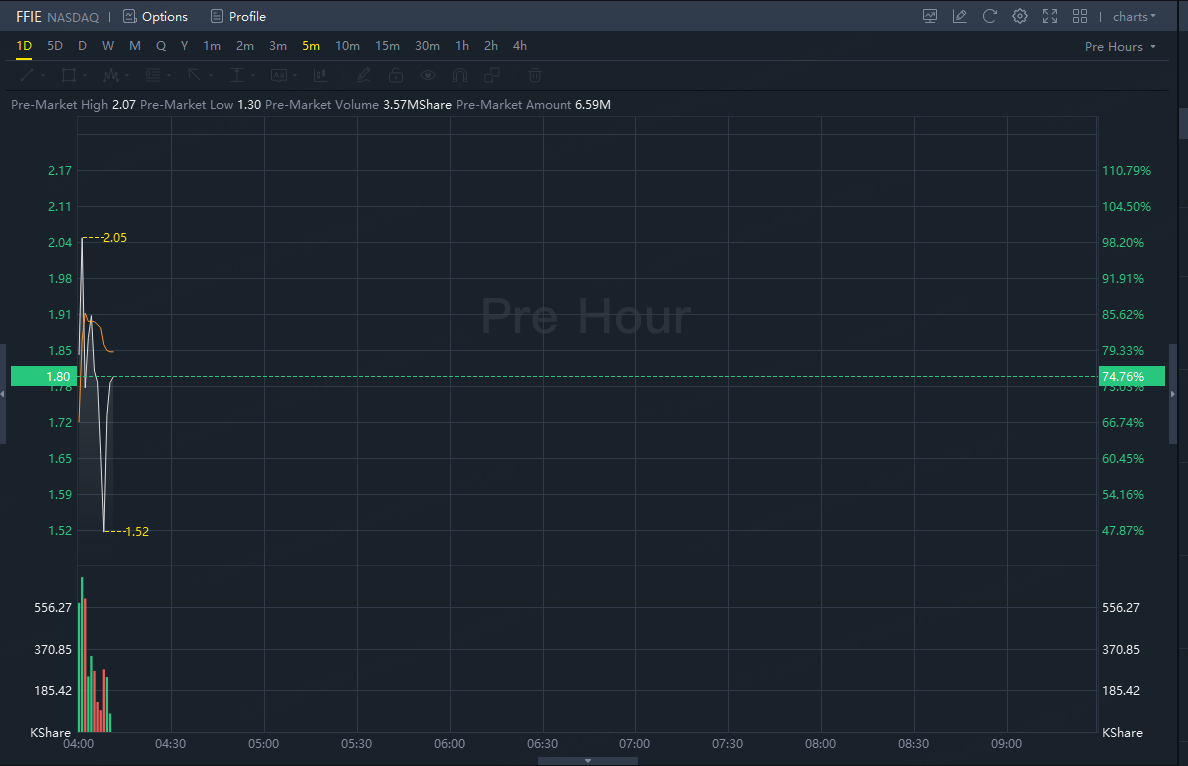
Task: Select the rectangle shape tool
Action: tap(68, 75)
